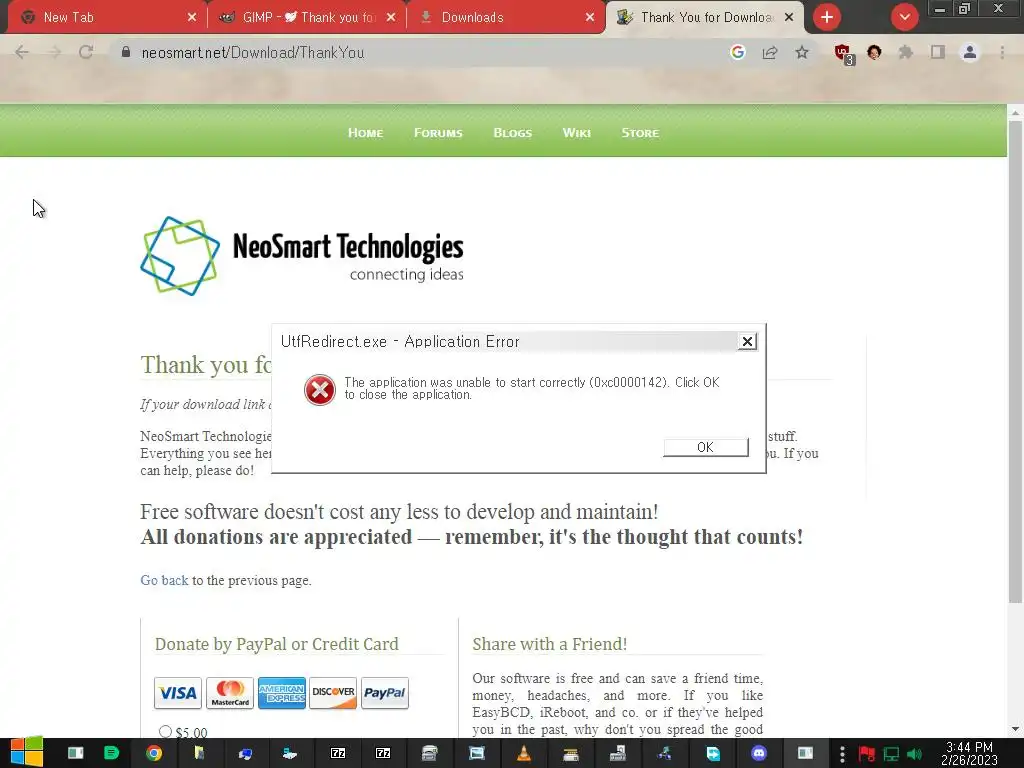Switch to the GIMP Thank you tab
Image resolution: width=1024 pixels, height=768 pixels.
[x=307, y=18]
